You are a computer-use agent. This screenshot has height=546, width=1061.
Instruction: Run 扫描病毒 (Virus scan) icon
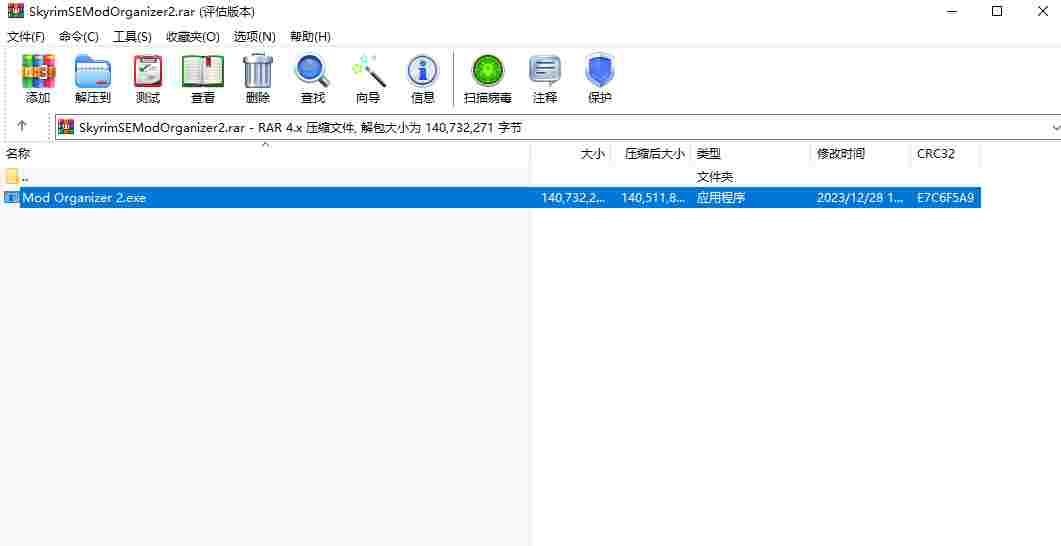point(488,71)
